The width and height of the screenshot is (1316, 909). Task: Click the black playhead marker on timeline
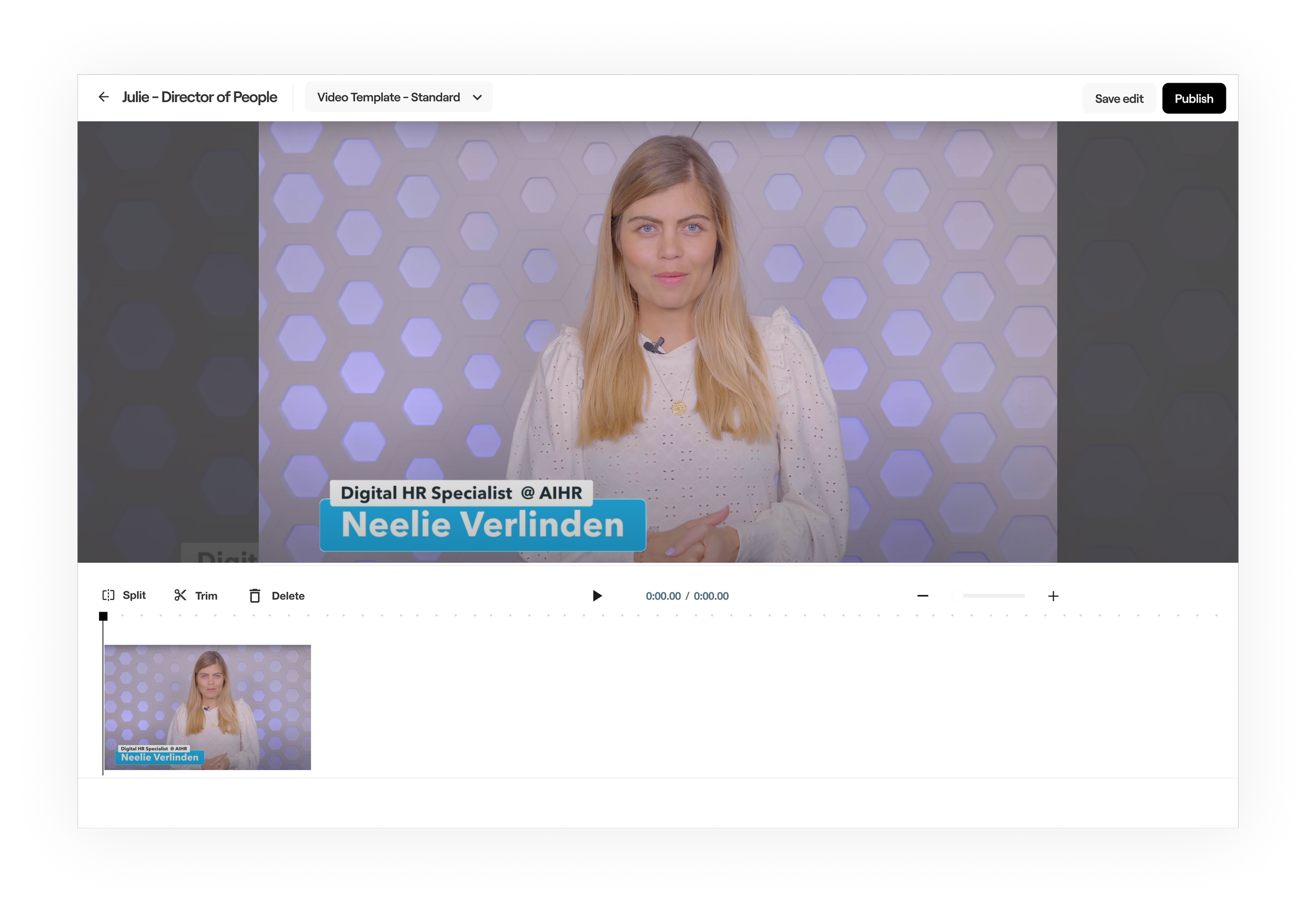click(103, 616)
